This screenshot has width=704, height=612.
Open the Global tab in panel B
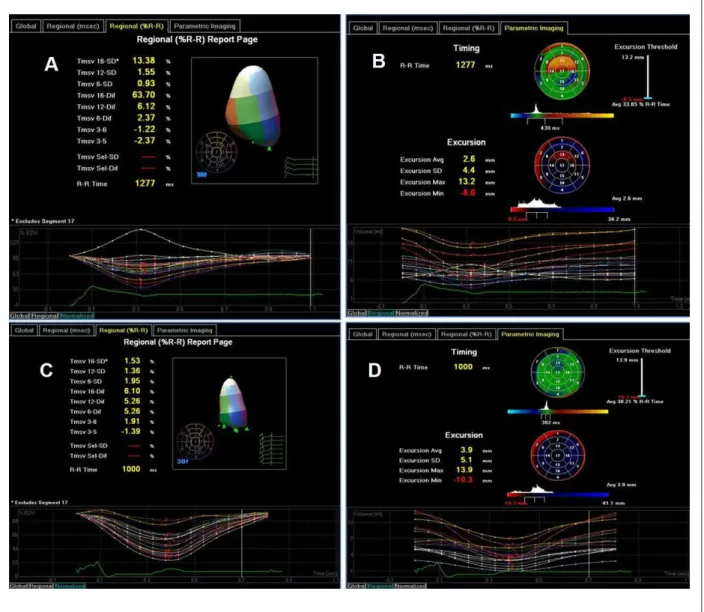tap(363, 28)
